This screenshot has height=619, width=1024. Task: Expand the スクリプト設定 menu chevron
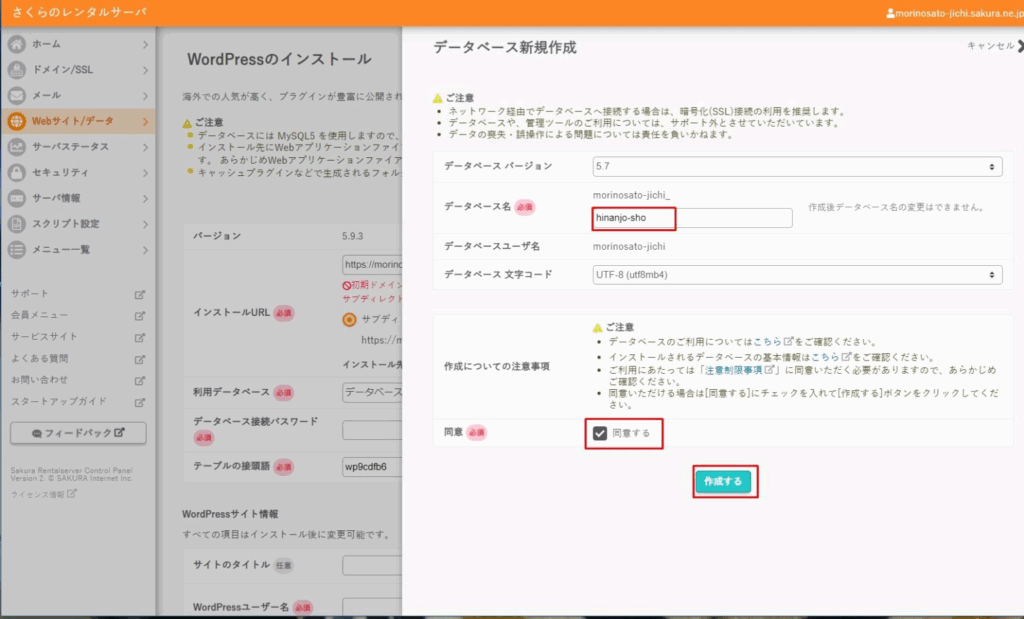[145, 225]
